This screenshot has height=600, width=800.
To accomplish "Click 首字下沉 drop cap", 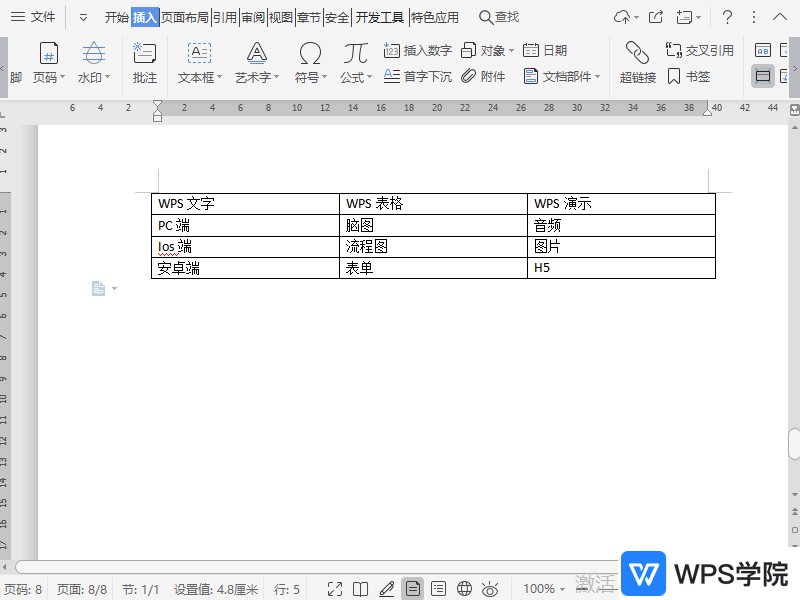I will point(418,77).
